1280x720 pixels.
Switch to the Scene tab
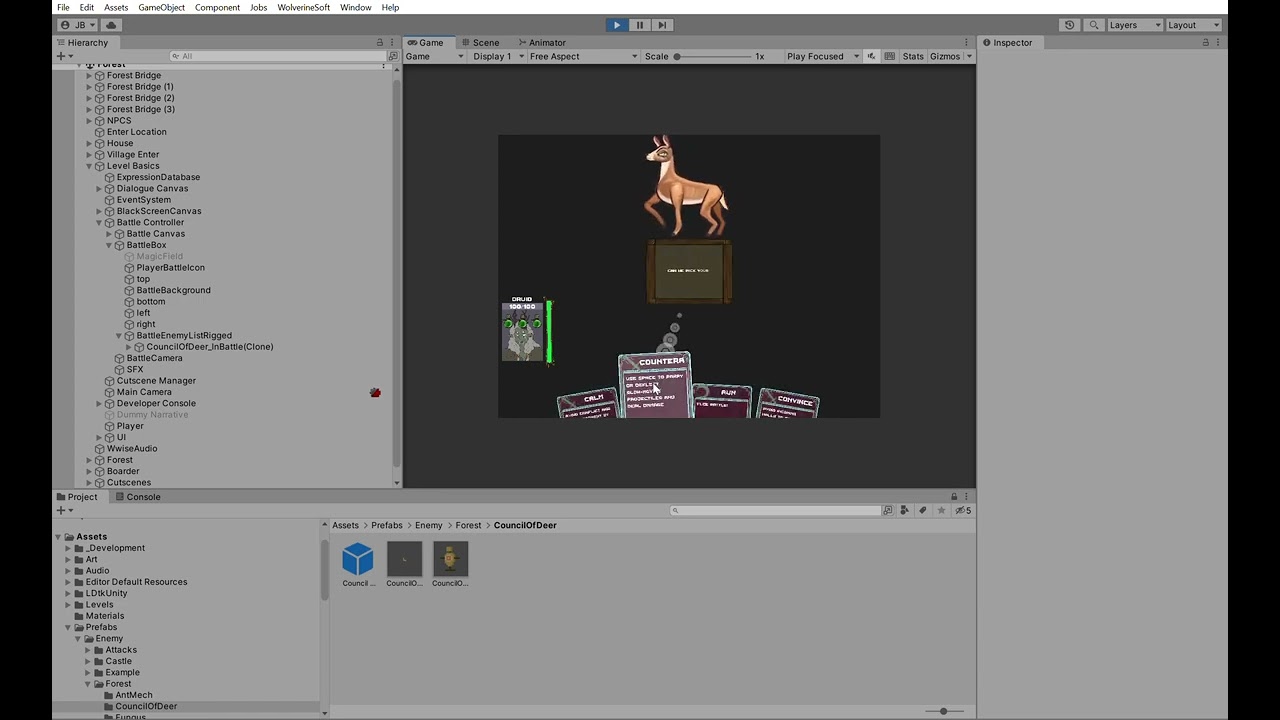(480, 43)
